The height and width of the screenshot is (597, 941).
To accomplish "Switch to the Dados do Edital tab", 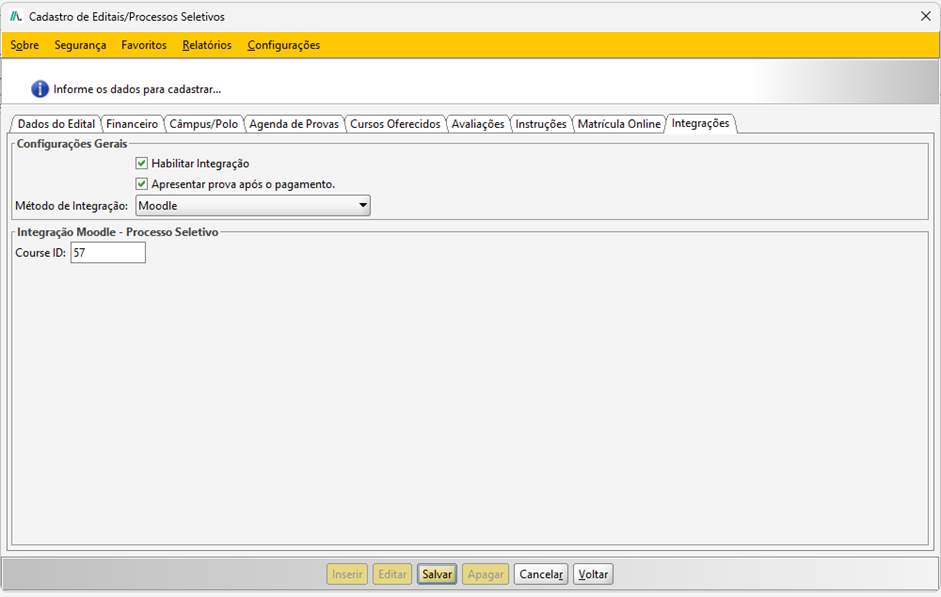I will pos(56,124).
